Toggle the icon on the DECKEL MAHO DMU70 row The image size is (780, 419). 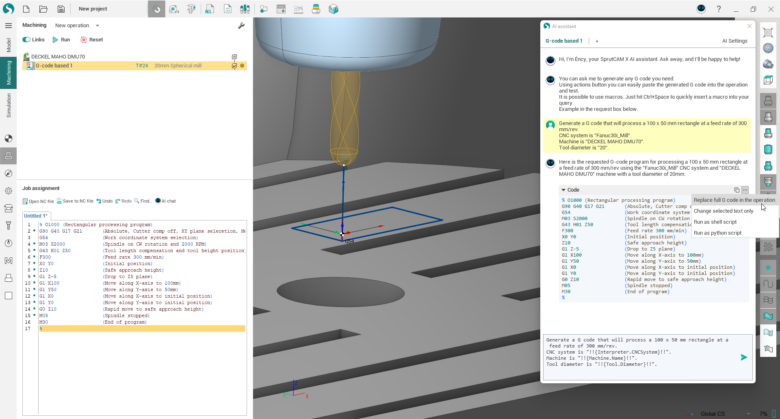(x=234, y=57)
